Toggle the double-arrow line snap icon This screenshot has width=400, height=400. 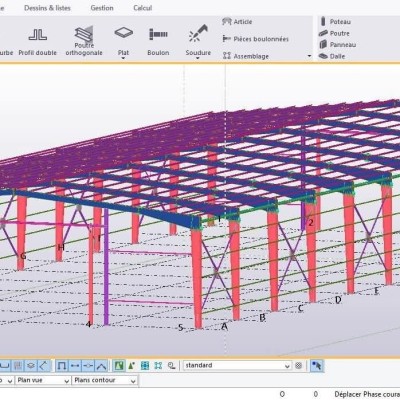[75, 366]
